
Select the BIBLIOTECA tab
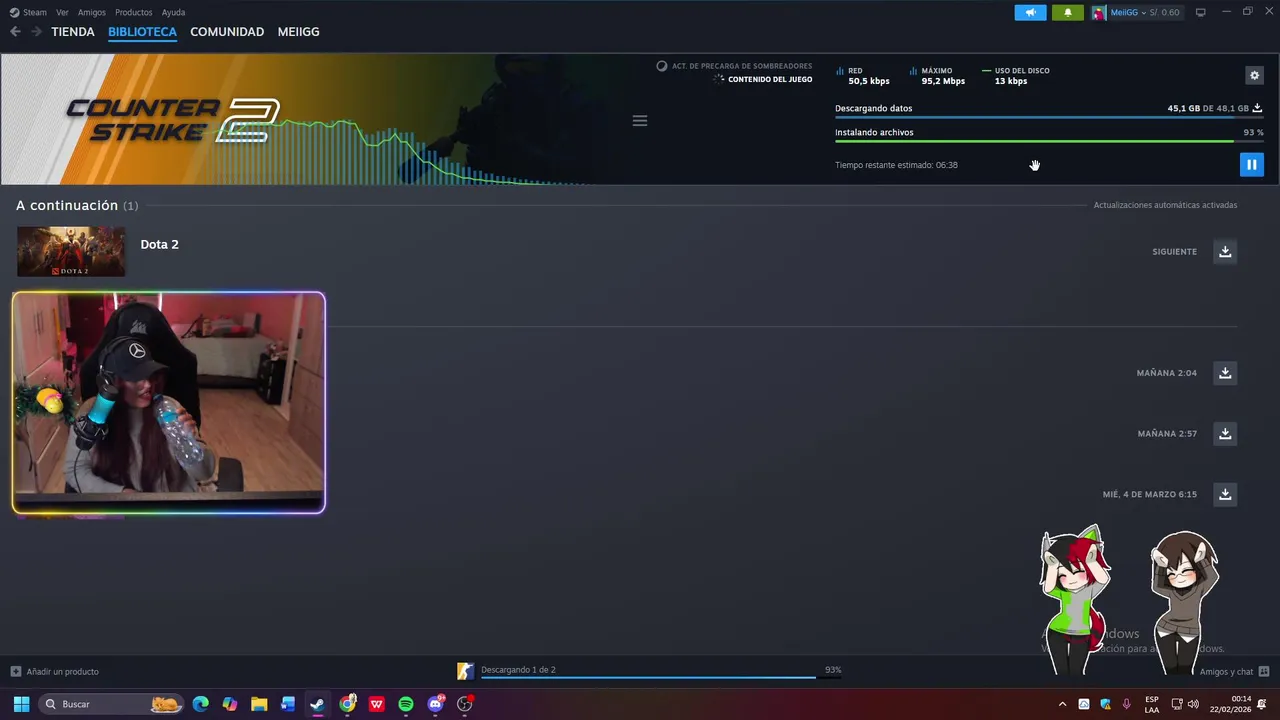click(x=142, y=32)
